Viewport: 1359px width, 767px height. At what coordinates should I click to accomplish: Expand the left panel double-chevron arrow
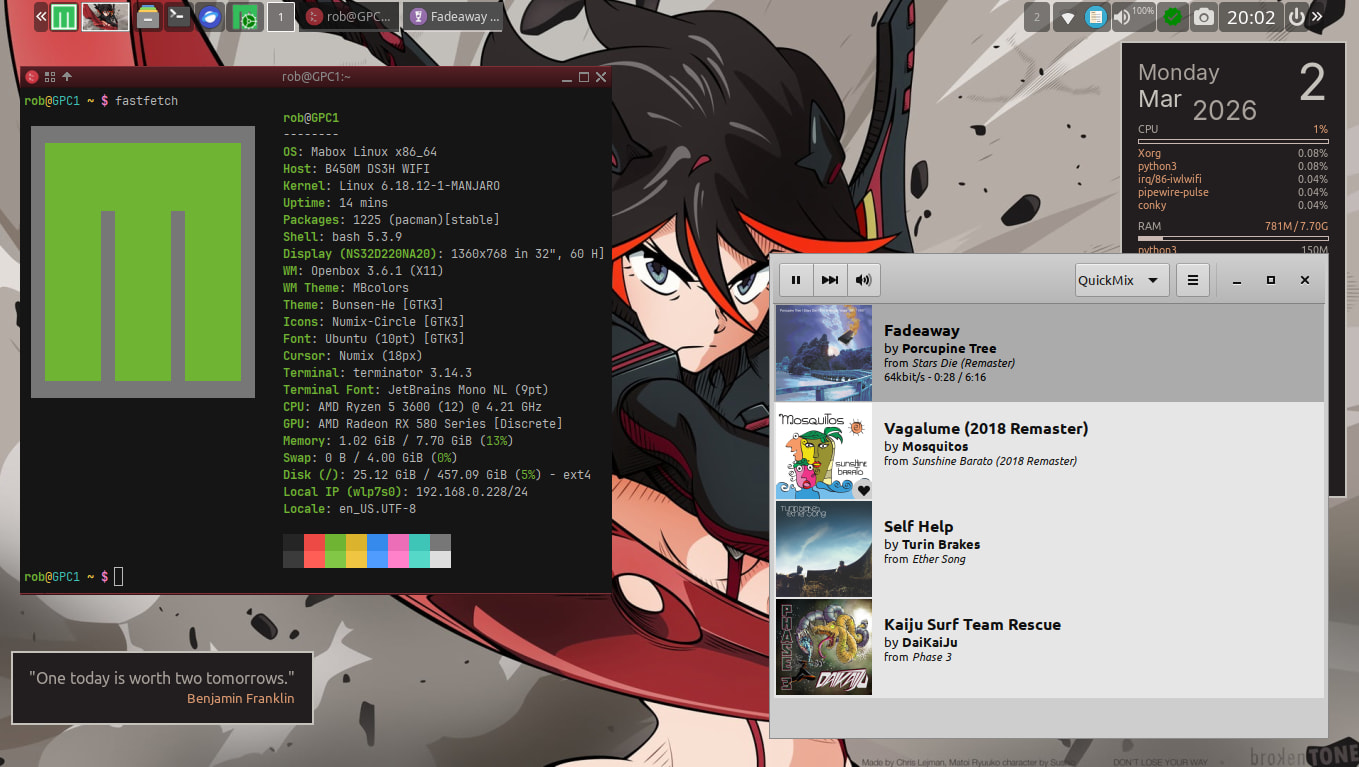pos(42,17)
